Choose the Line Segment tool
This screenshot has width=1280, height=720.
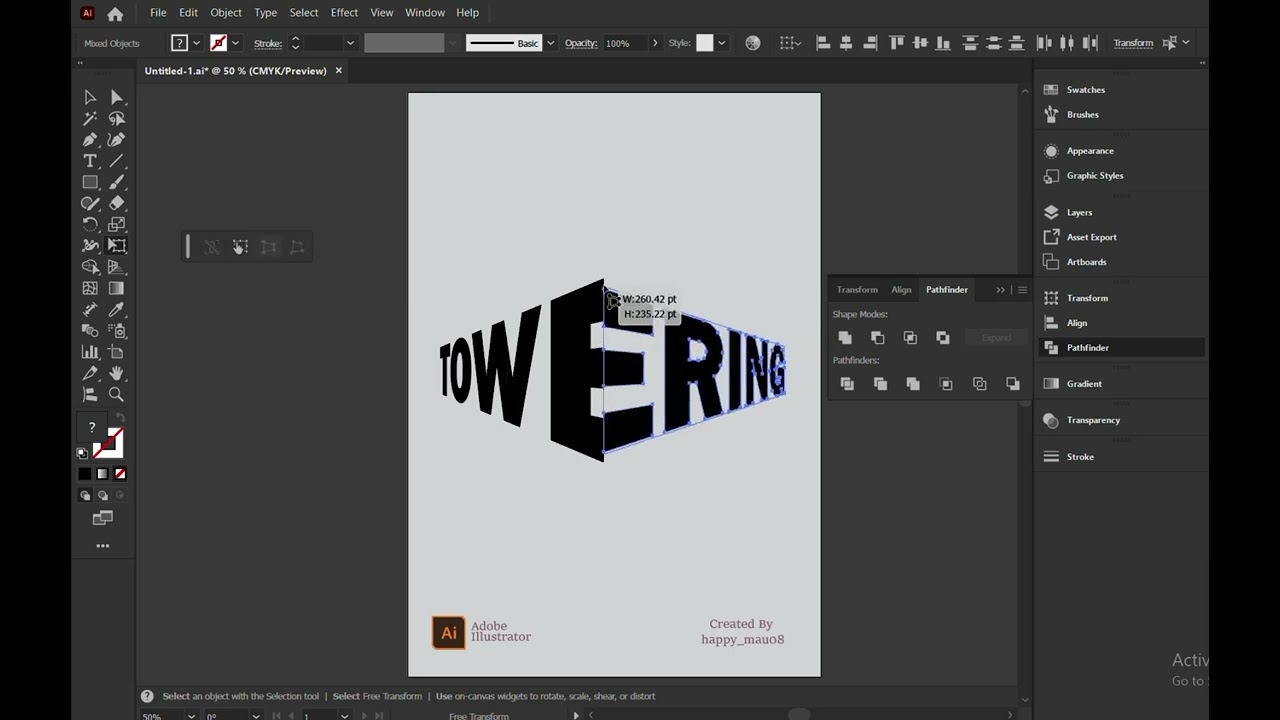[116, 161]
